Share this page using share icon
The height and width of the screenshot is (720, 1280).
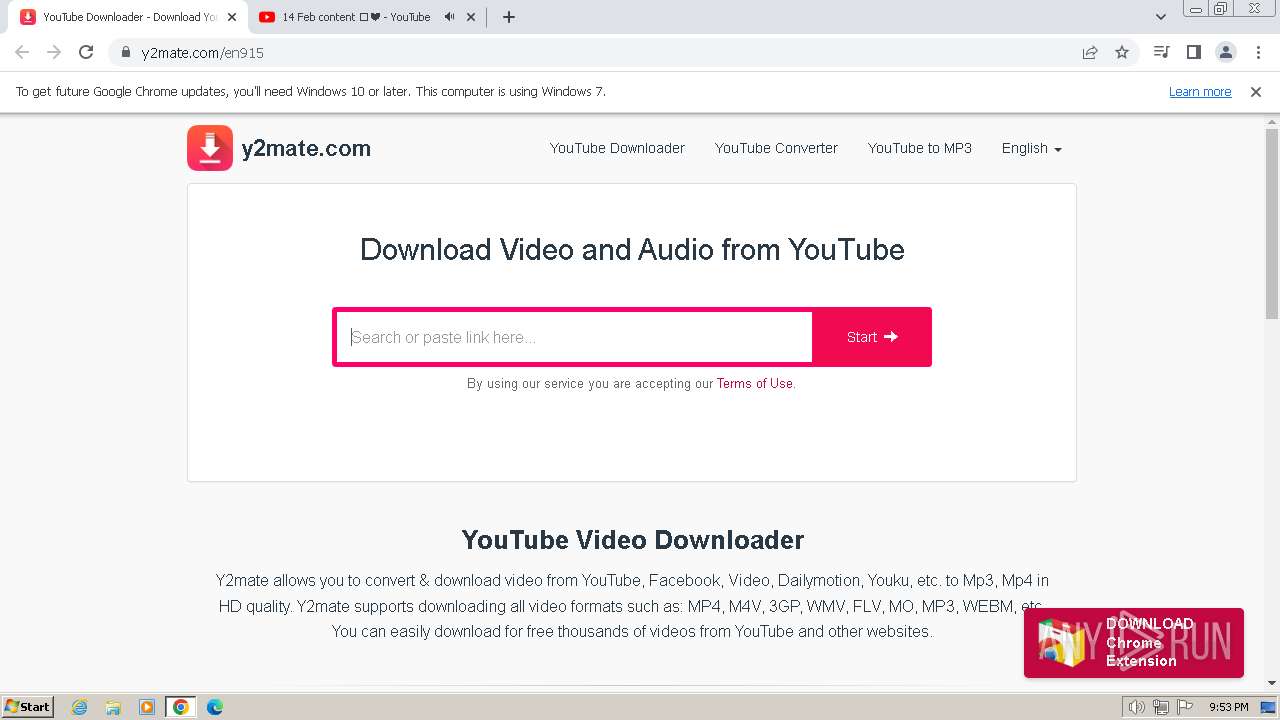pos(1090,53)
